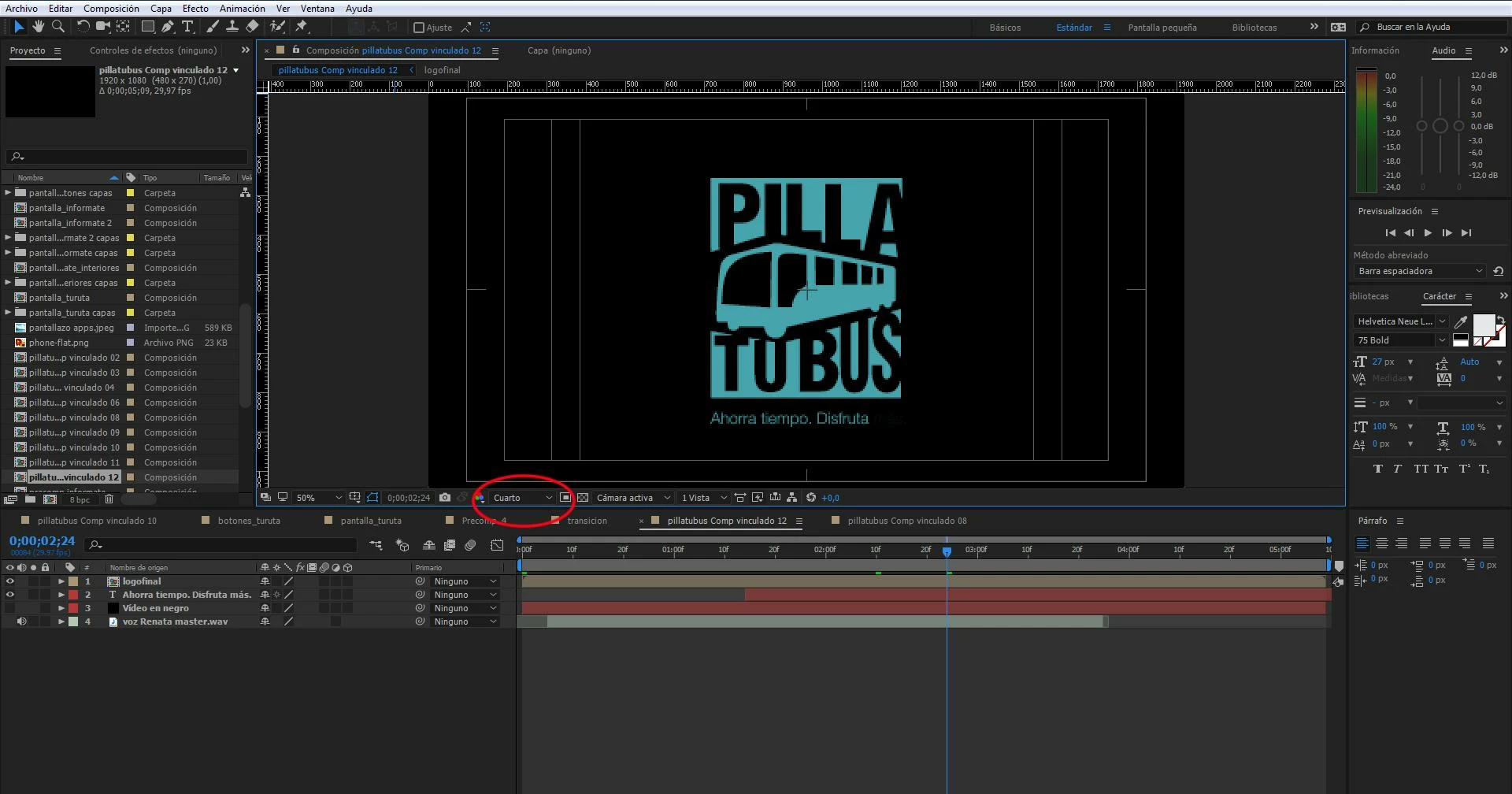1512x794 pixels.
Task: Switch to Básicos workspace
Action: coord(1005,28)
